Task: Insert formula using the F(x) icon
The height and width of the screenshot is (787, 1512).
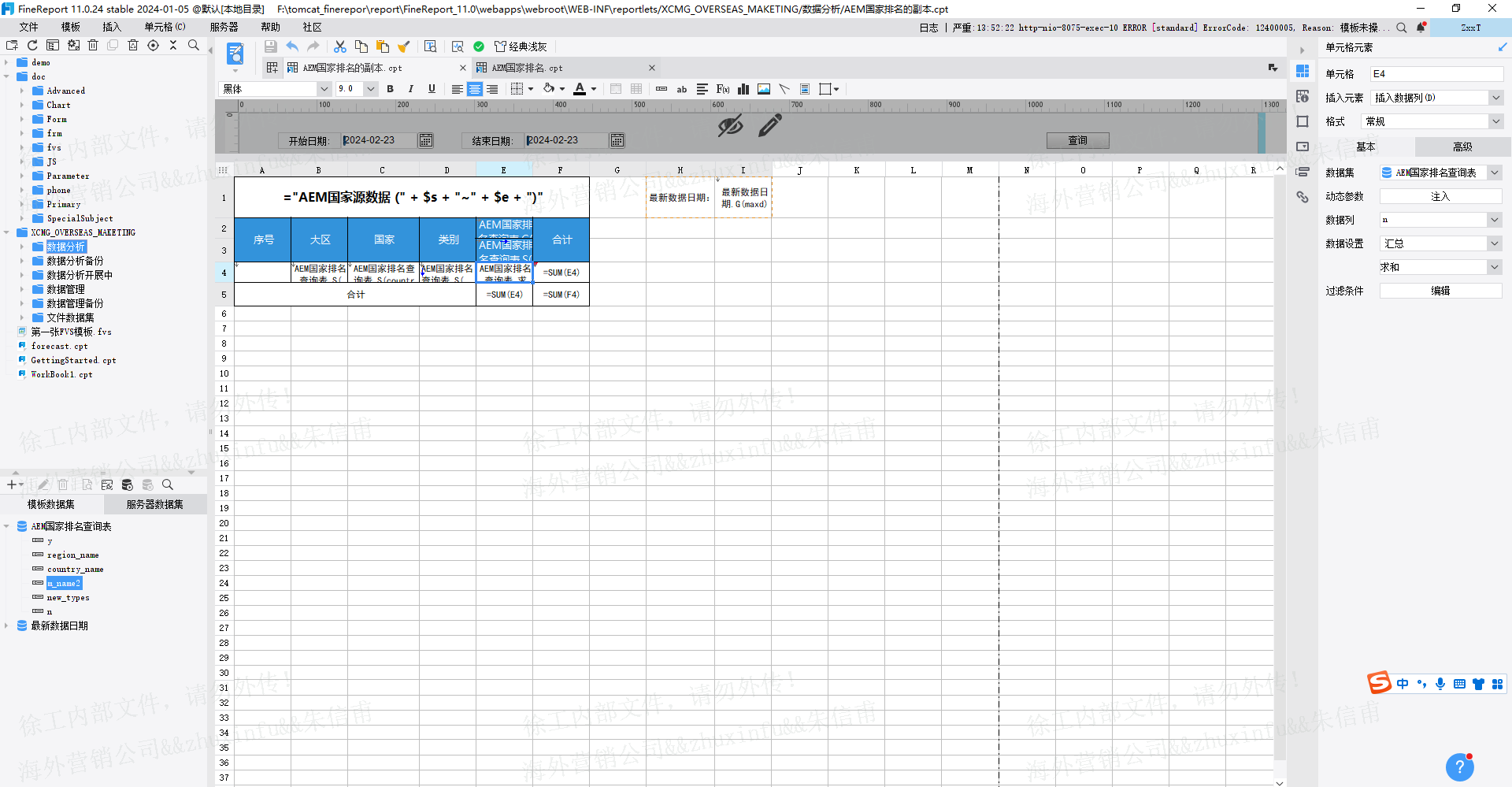Action: (x=723, y=89)
